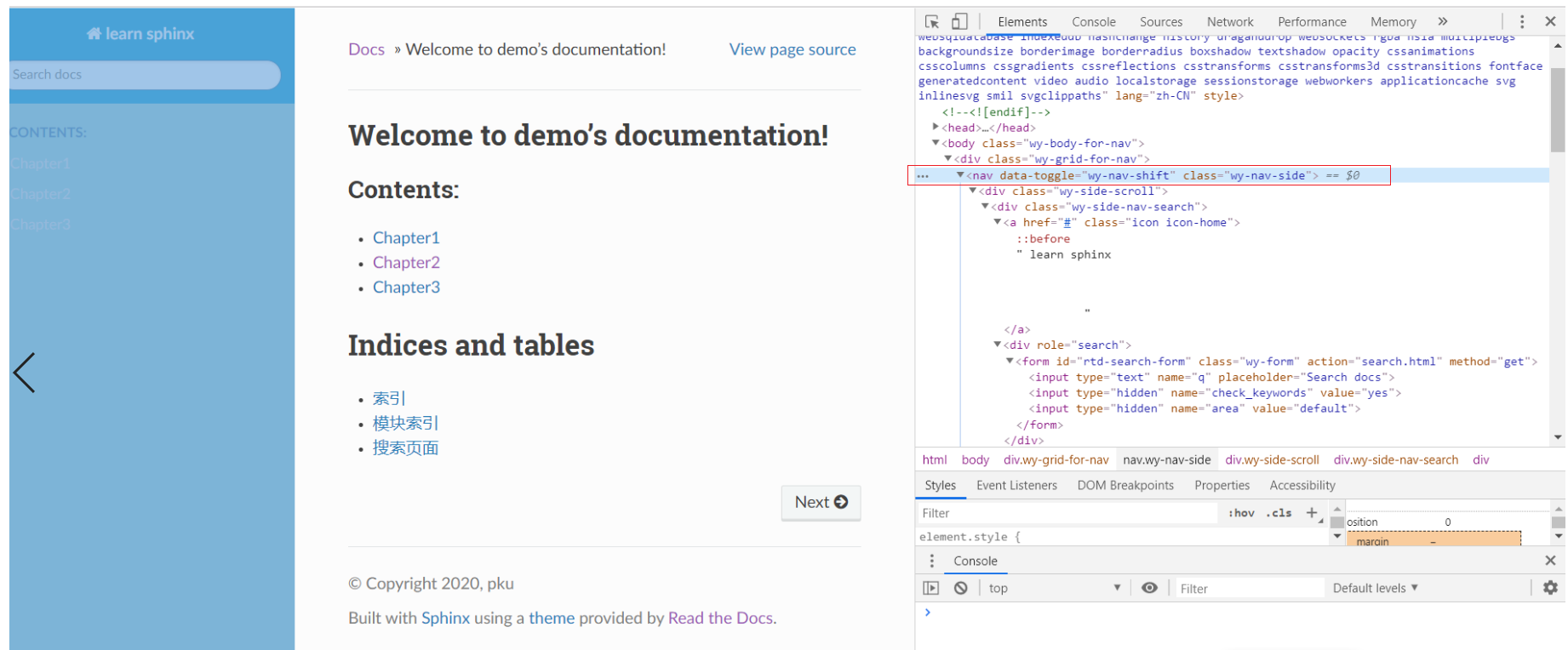Click the clear console icon
The height and width of the screenshot is (650, 1568).
point(960,588)
